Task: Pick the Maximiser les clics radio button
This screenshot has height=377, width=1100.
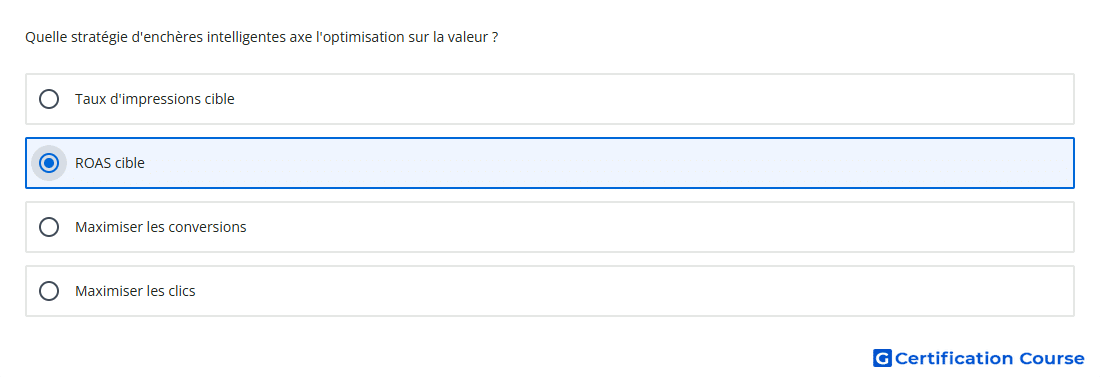Action: (x=49, y=291)
